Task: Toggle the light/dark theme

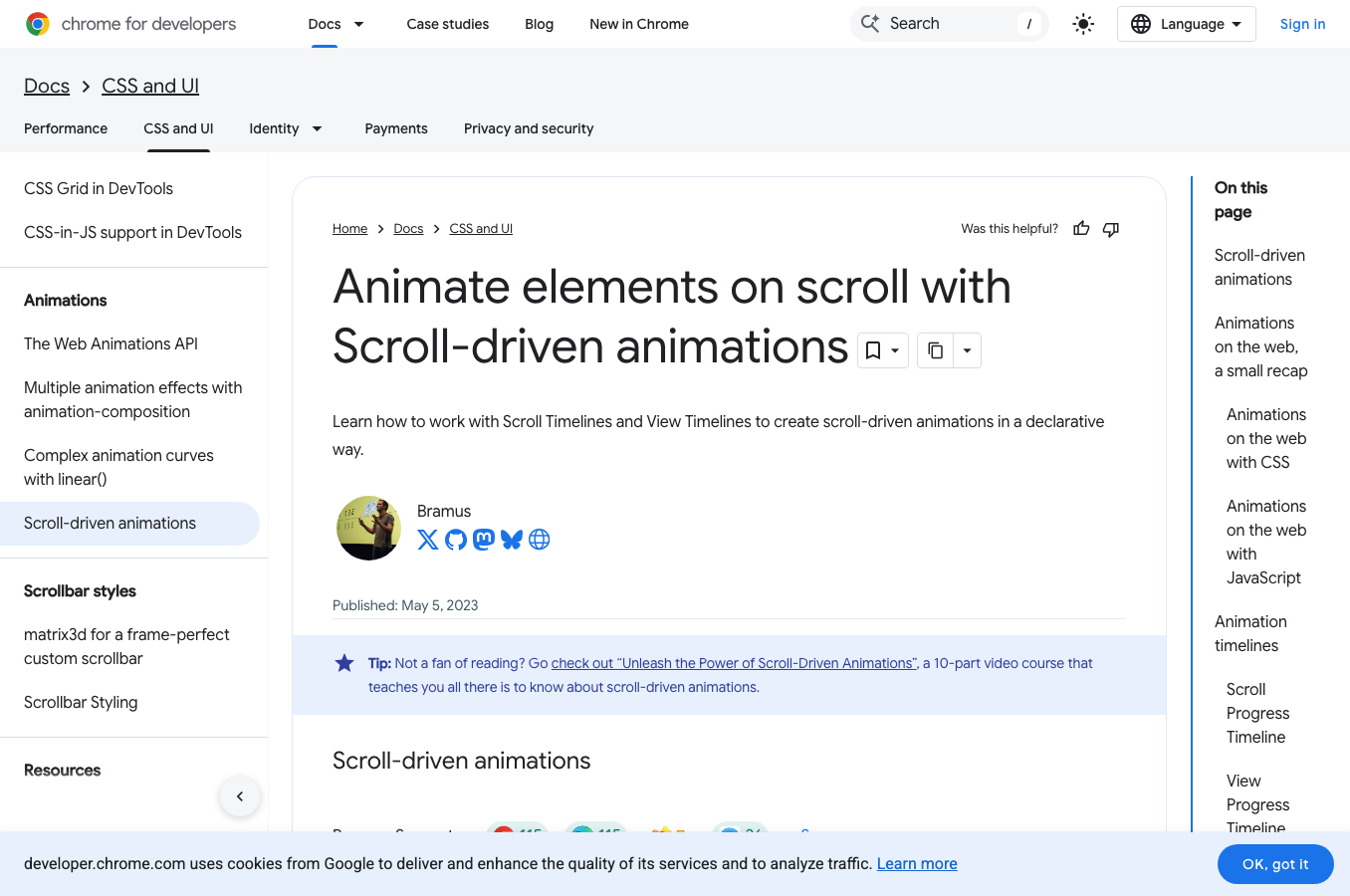Action: 1083,24
